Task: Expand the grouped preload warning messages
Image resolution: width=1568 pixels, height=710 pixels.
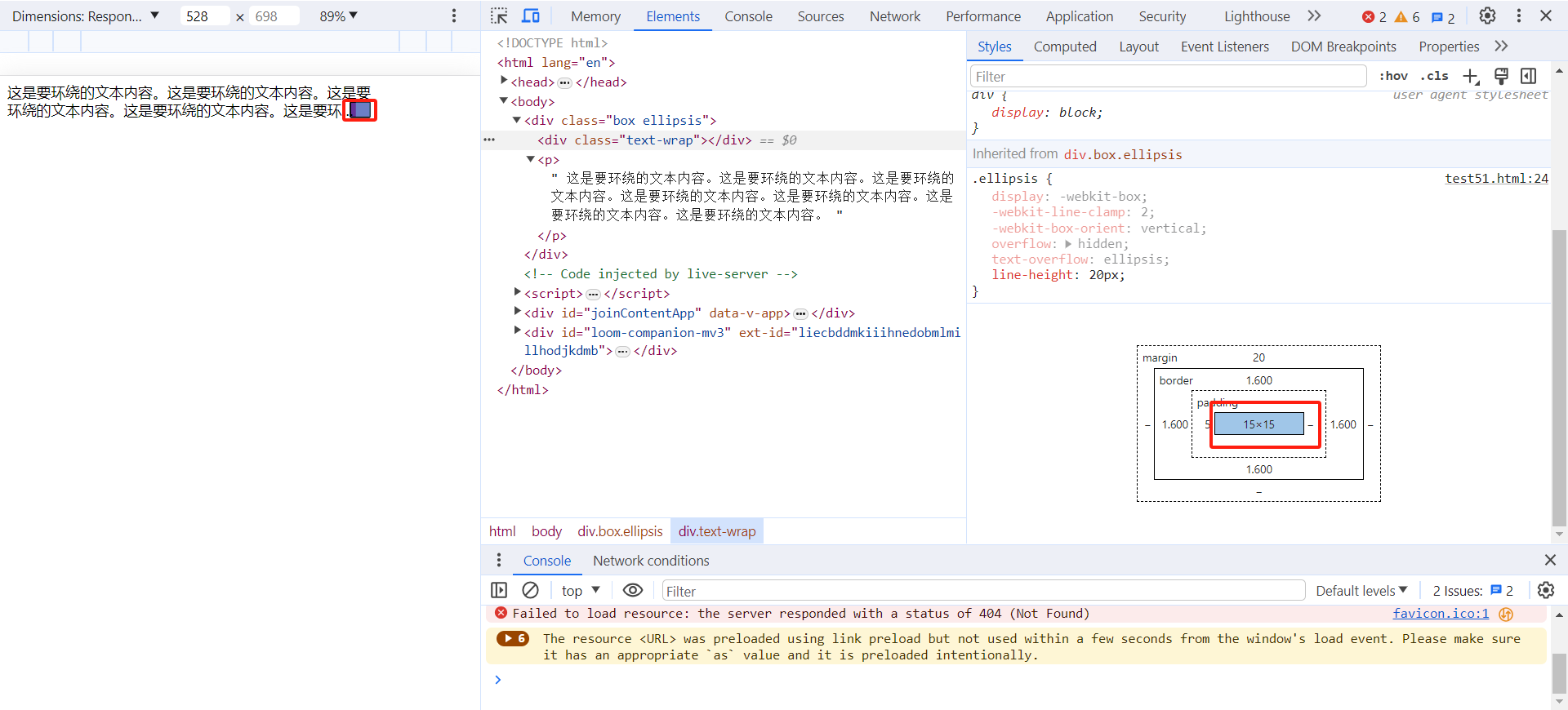Action: [x=513, y=639]
